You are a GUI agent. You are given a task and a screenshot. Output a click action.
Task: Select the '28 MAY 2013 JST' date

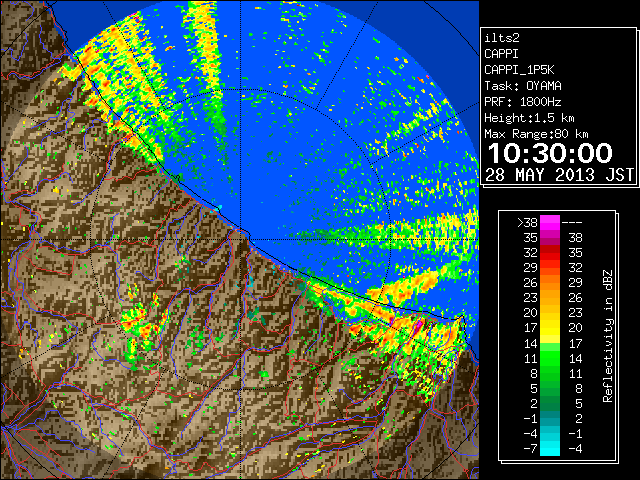[x=560, y=175]
